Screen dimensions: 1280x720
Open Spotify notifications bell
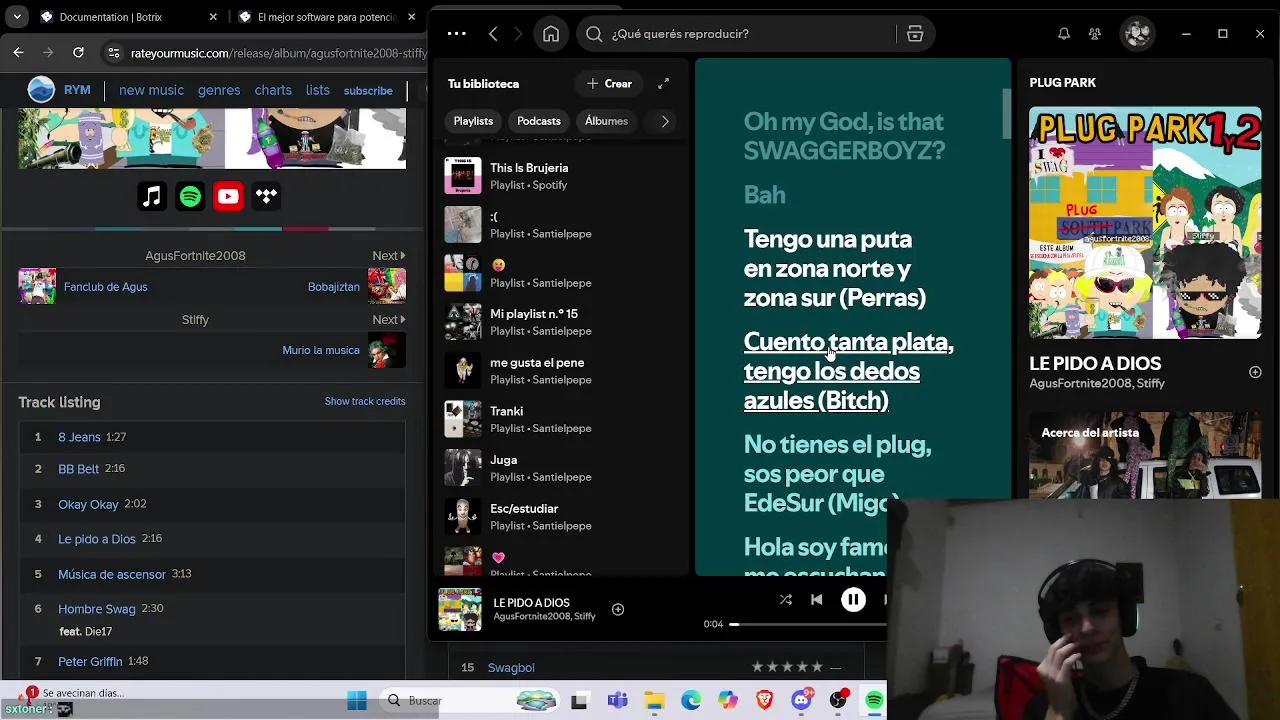click(x=1064, y=34)
